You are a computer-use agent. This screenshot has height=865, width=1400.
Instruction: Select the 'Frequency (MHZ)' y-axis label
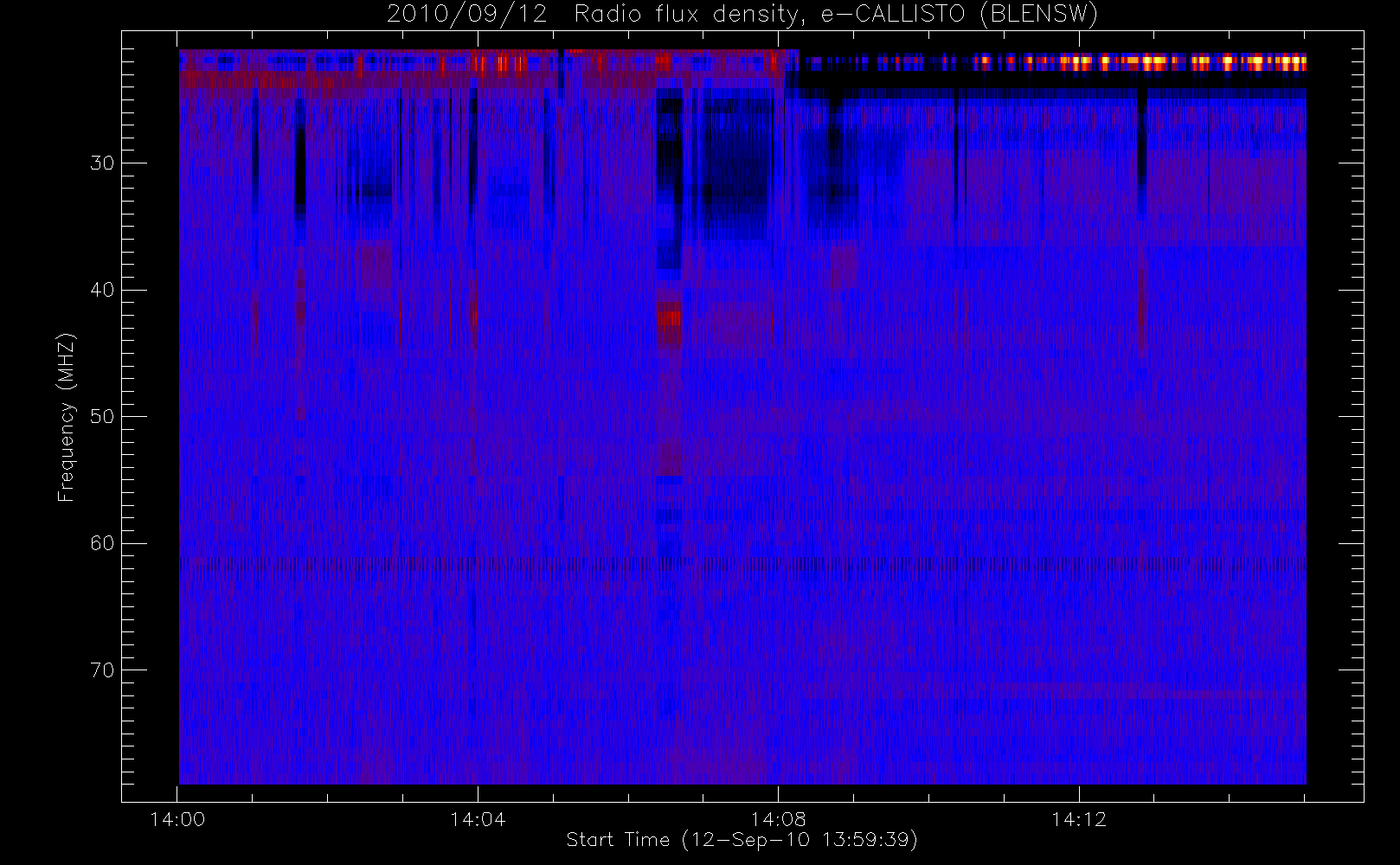point(67,417)
